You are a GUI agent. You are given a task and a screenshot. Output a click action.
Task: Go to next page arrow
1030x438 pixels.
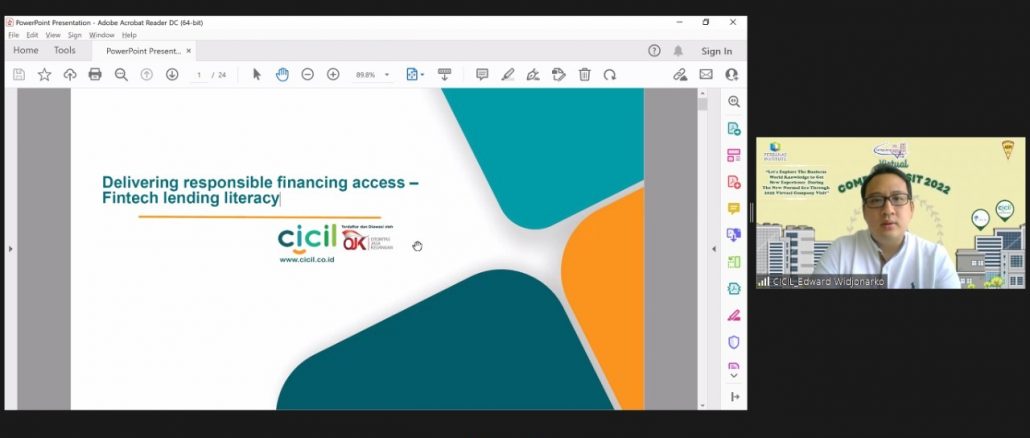[x=172, y=75]
